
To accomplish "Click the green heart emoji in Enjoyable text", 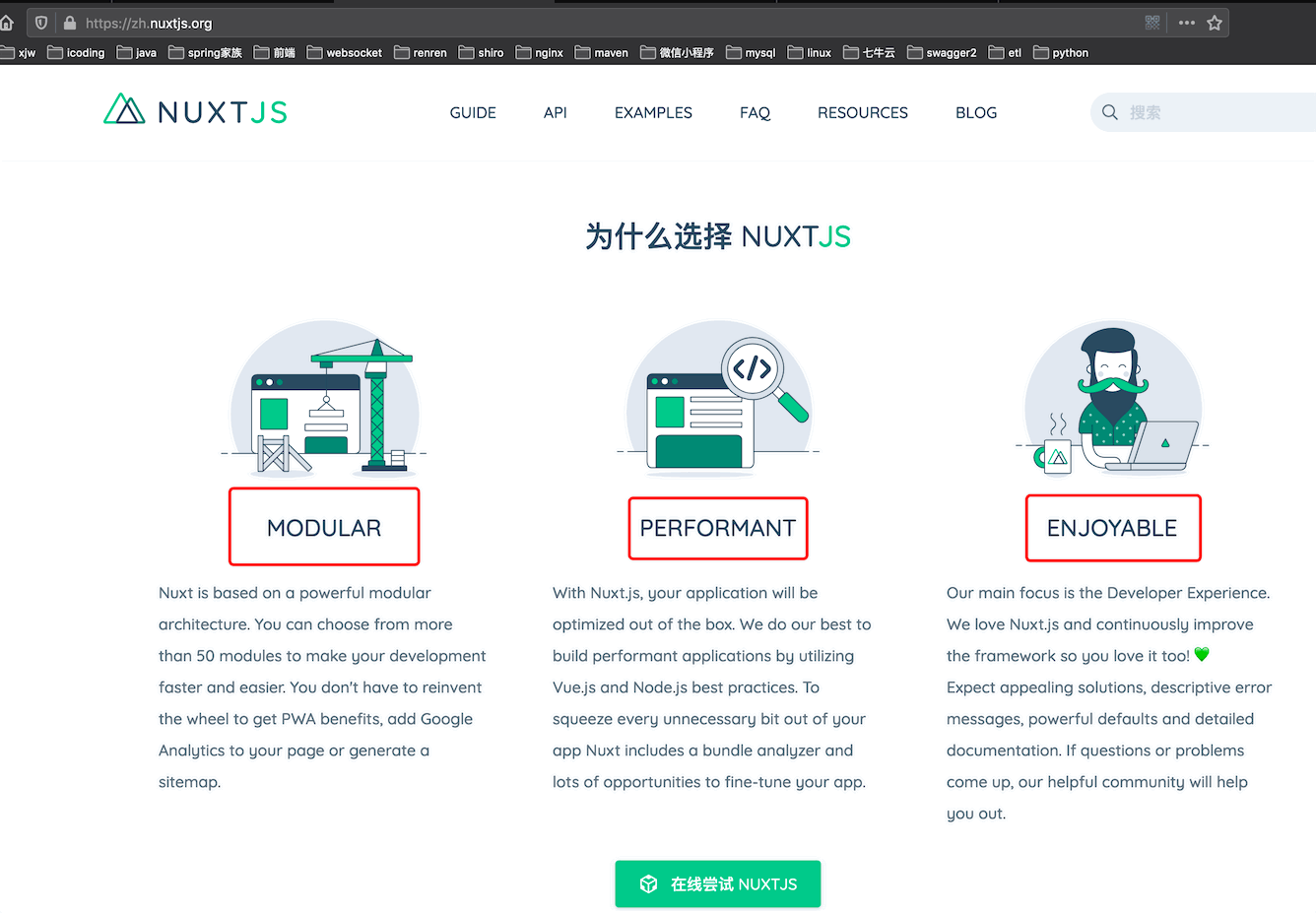I will click(x=1202, y=655).
